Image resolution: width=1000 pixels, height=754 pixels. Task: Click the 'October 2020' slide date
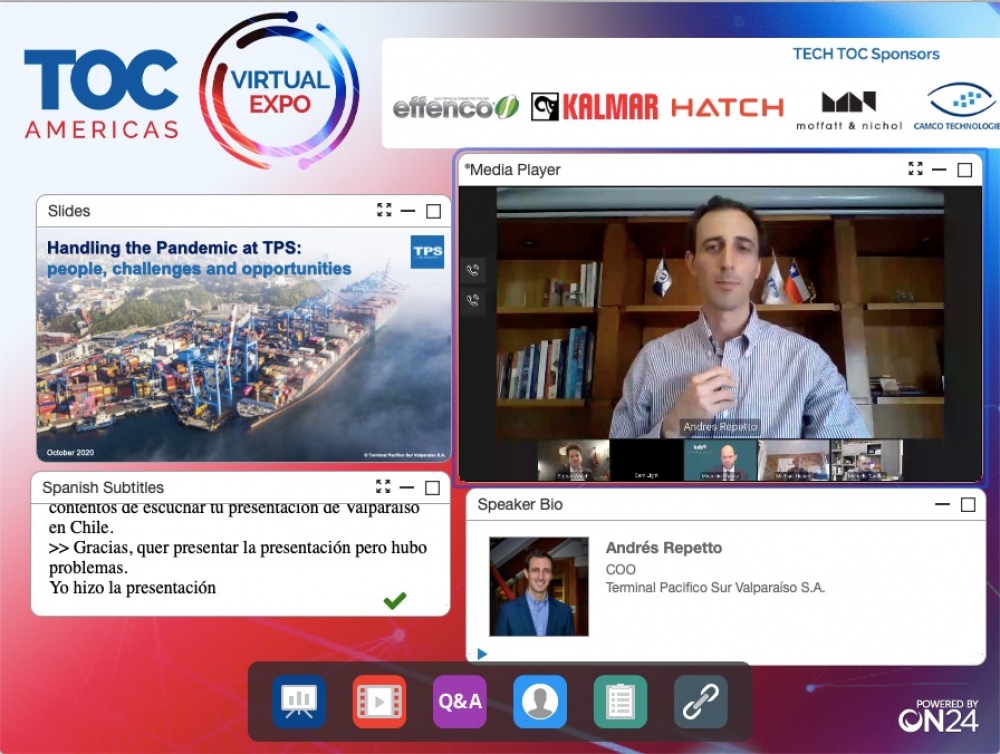[x=70, y=452]
